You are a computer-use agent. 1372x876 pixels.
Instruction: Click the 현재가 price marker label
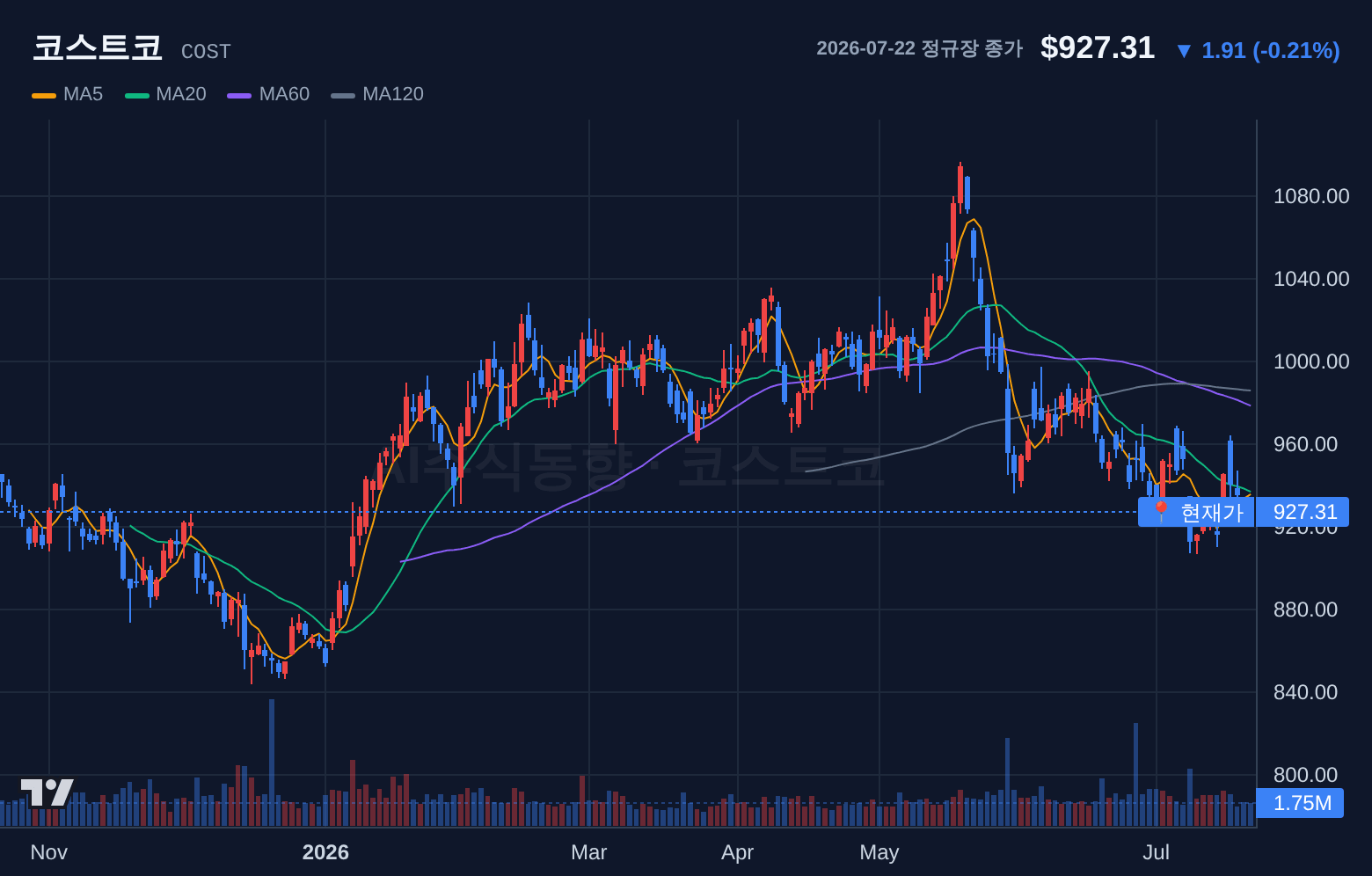pos(1196,512)
